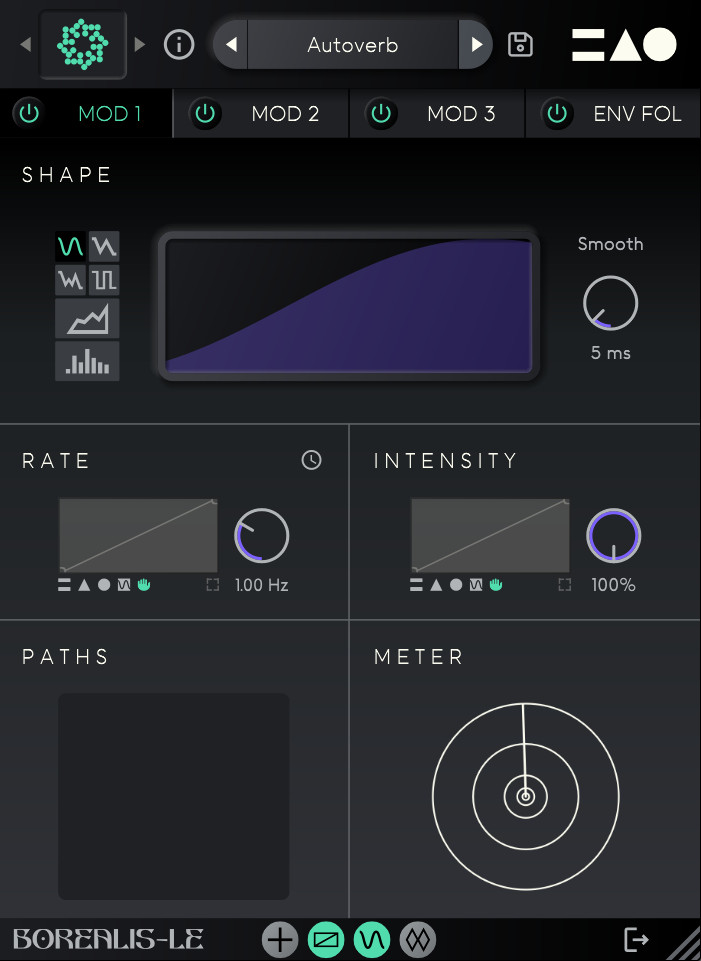Disable the ENV FOL power button

point(556,113)
